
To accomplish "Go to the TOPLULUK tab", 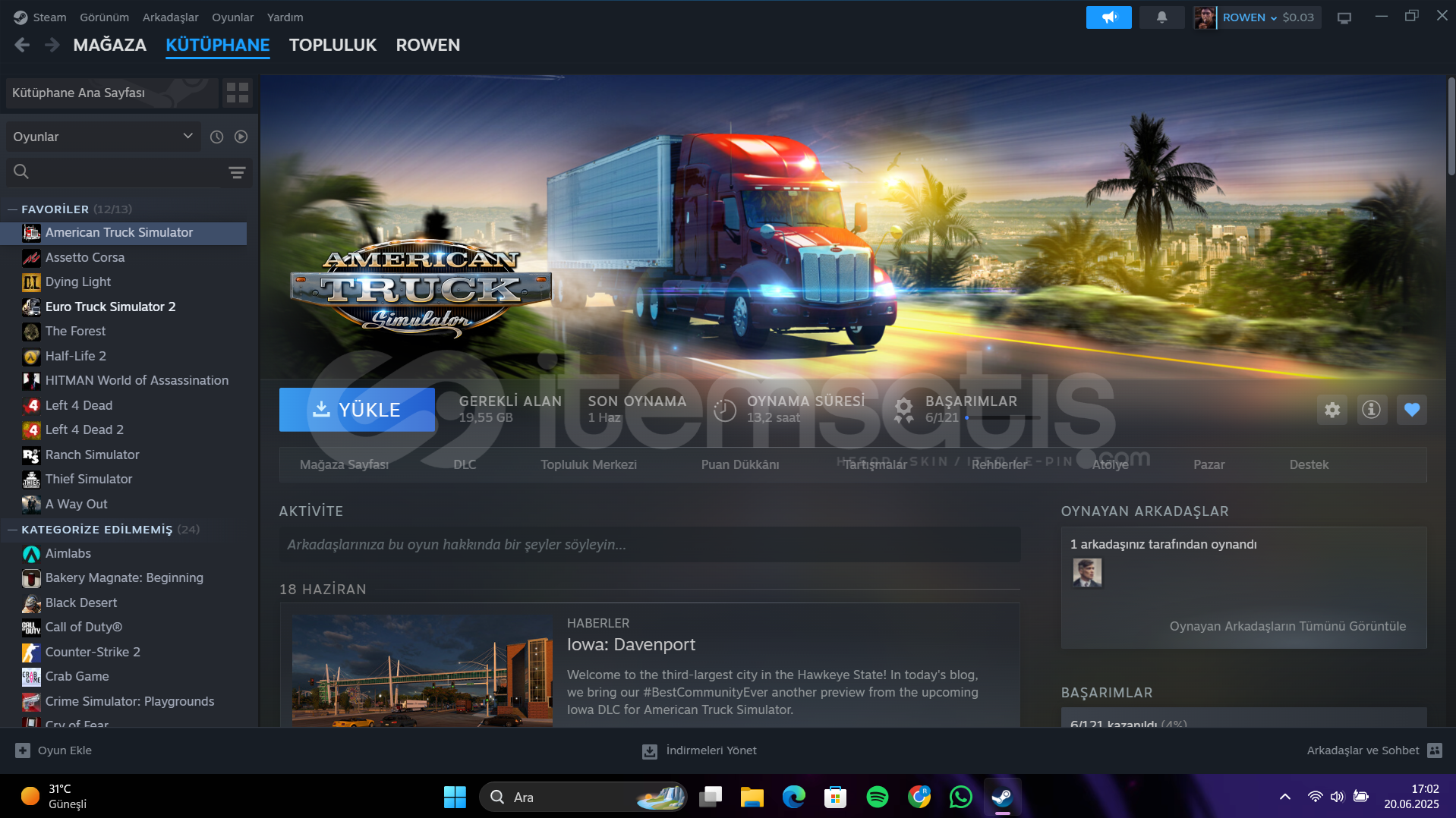I will 332,45.
